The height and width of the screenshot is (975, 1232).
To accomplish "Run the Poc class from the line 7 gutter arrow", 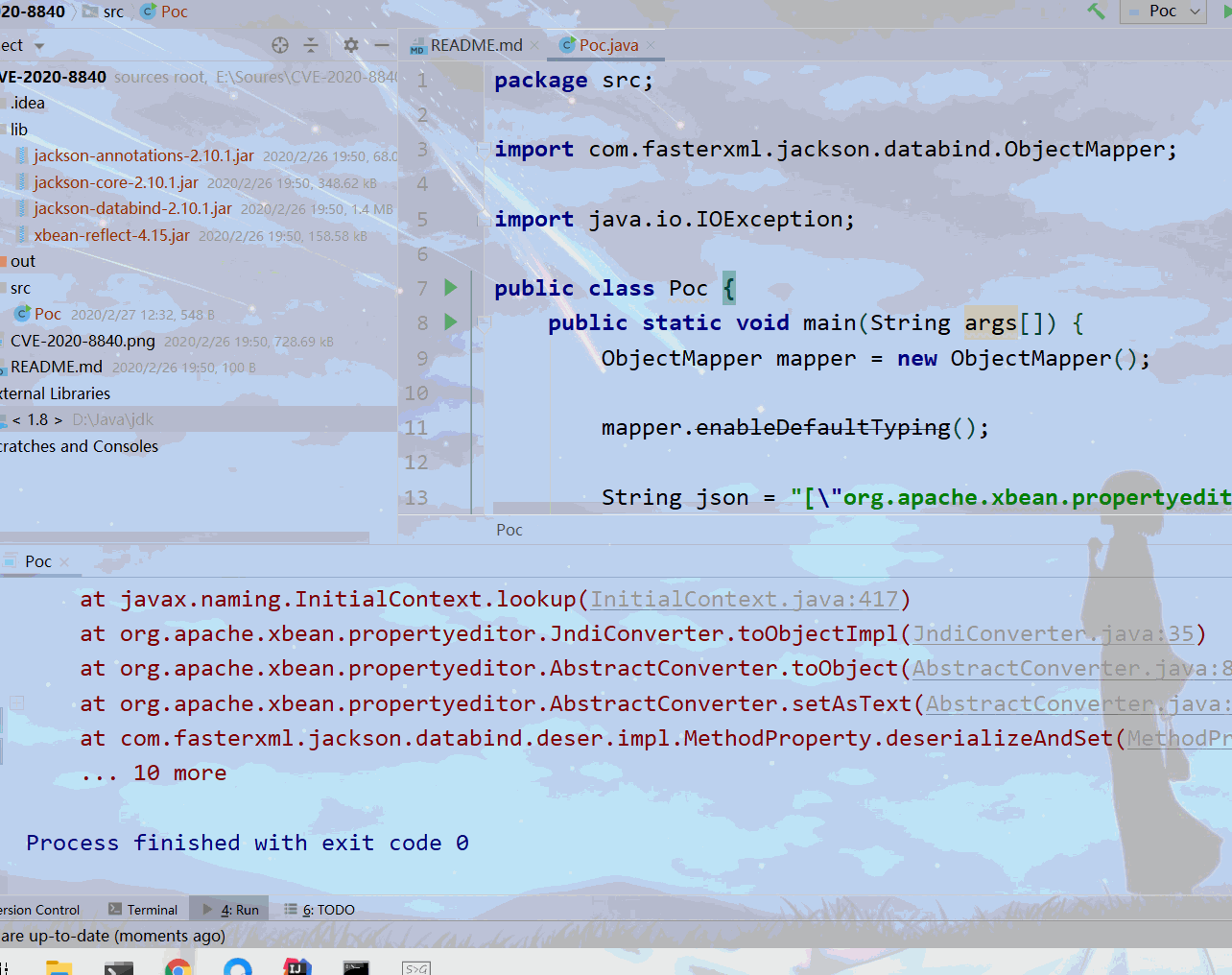I will coord(451,287).
